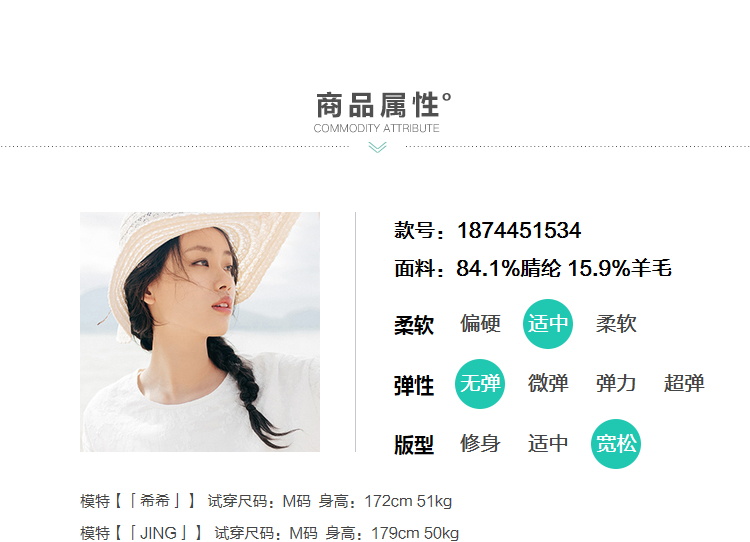The width and height of the screenshot is (750, 542).
Task: Choose the 修身 fit option
Action: coord(480,443)
